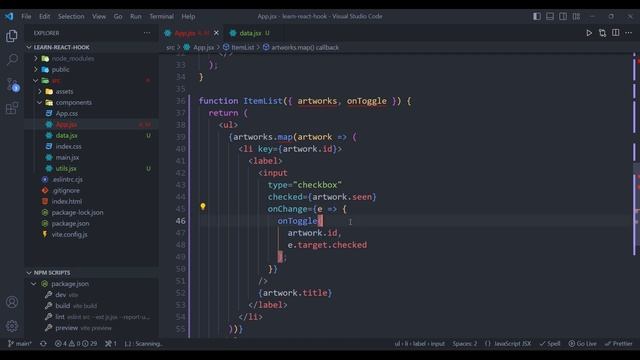The image size is (640, 360).
Task: Open the Search view in activity bar
Action: coord(12,60)
